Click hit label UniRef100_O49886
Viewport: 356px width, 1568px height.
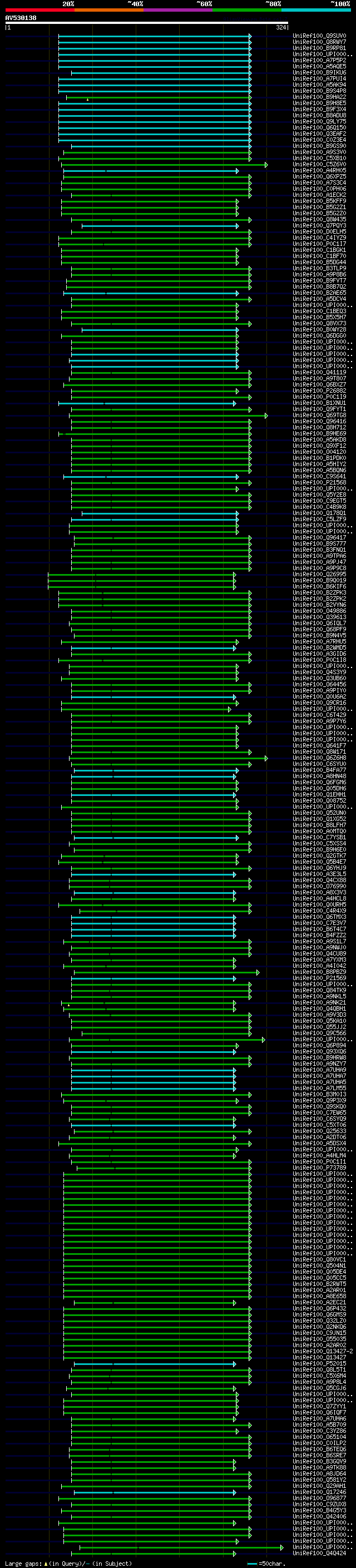(x=319, y=611)
